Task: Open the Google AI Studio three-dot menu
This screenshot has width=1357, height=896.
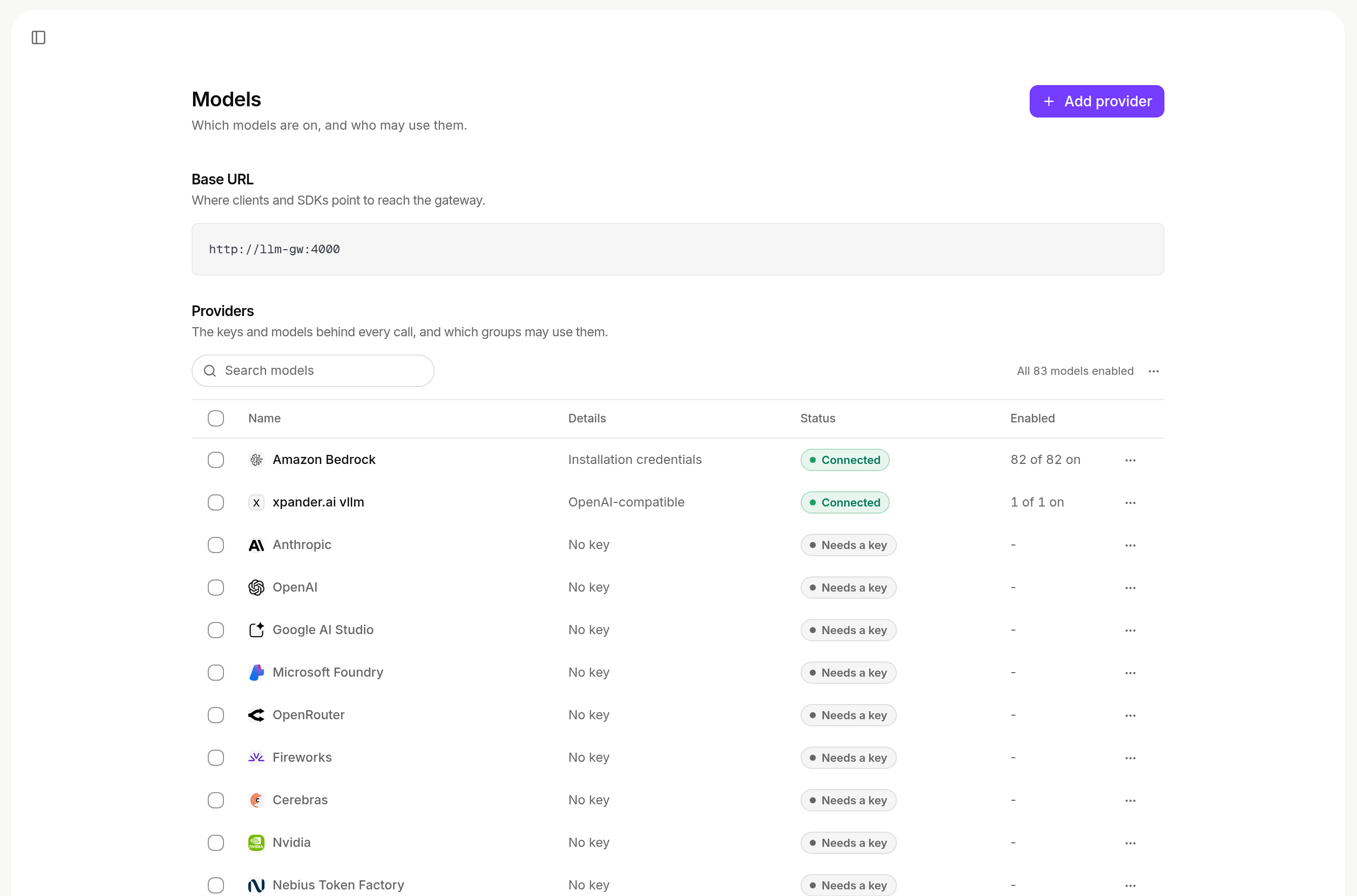Action: [x=1130, y=631]
